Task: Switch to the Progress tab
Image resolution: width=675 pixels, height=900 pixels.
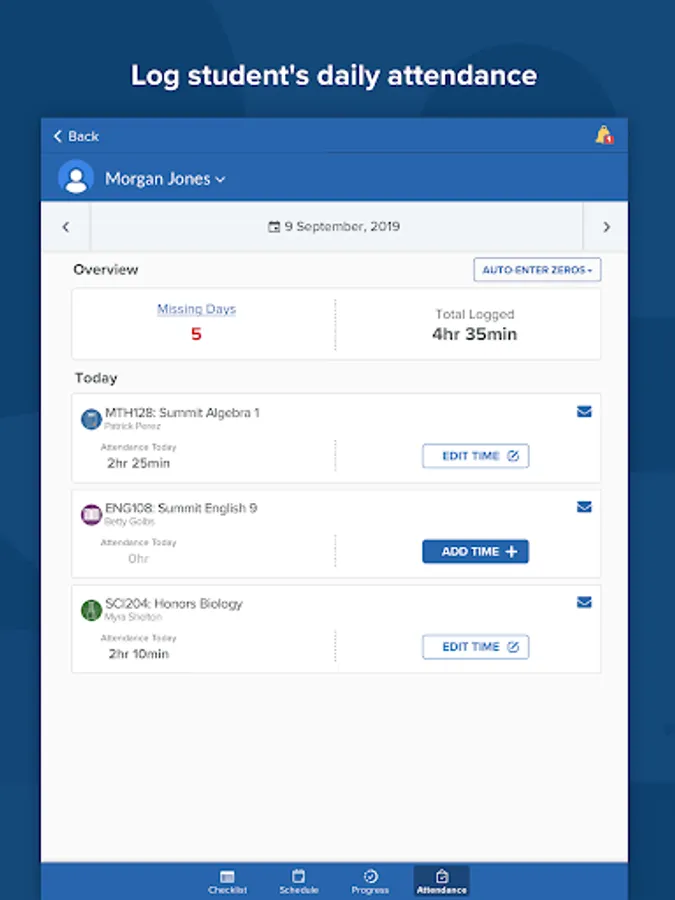Action: coord(370,882)
